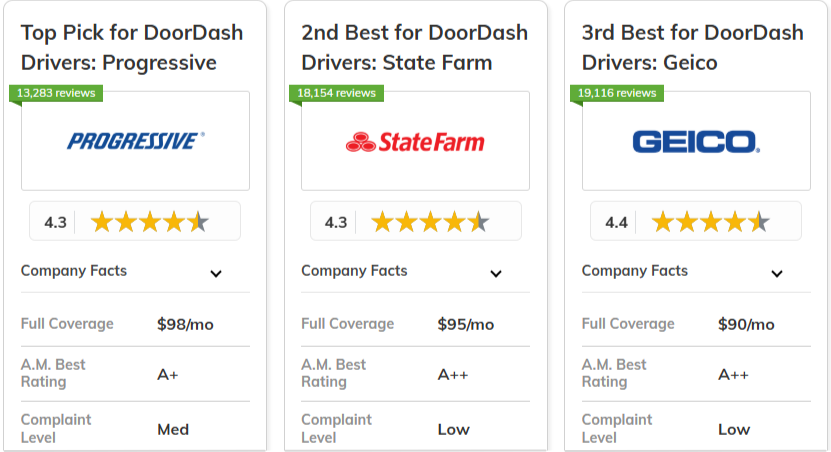Viewport: 831px width, 452px height.
Task: Expand Progressive Company Facts chevron
Action: tap(216, 273)
